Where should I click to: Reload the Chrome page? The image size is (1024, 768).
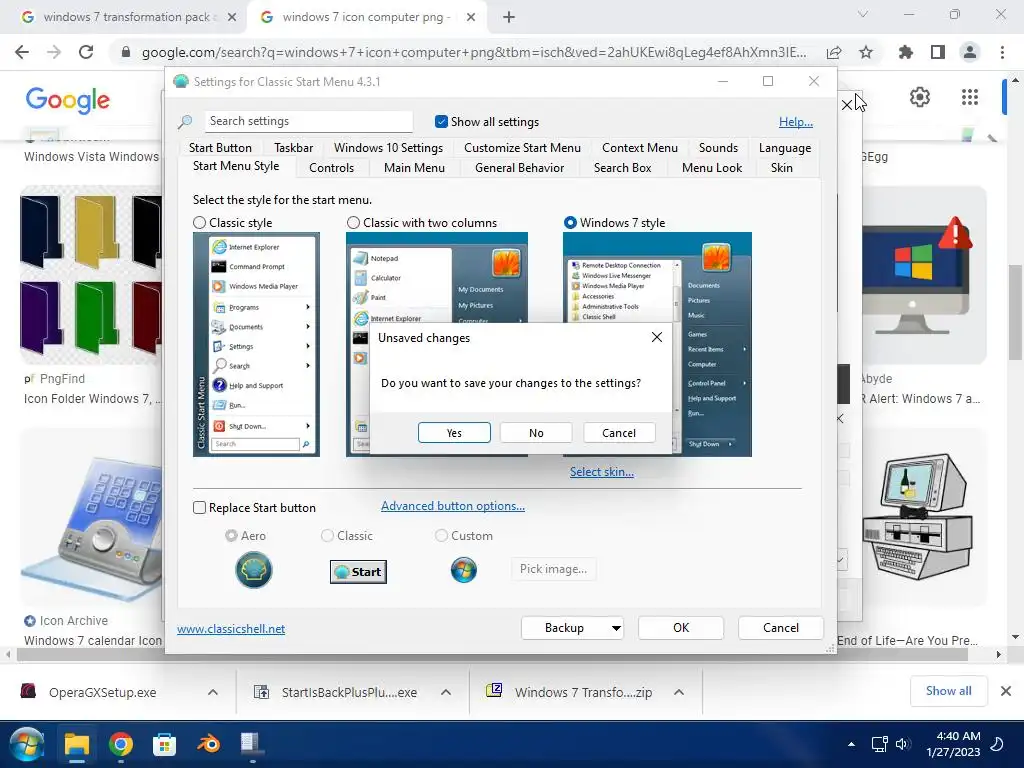(86, 52)
